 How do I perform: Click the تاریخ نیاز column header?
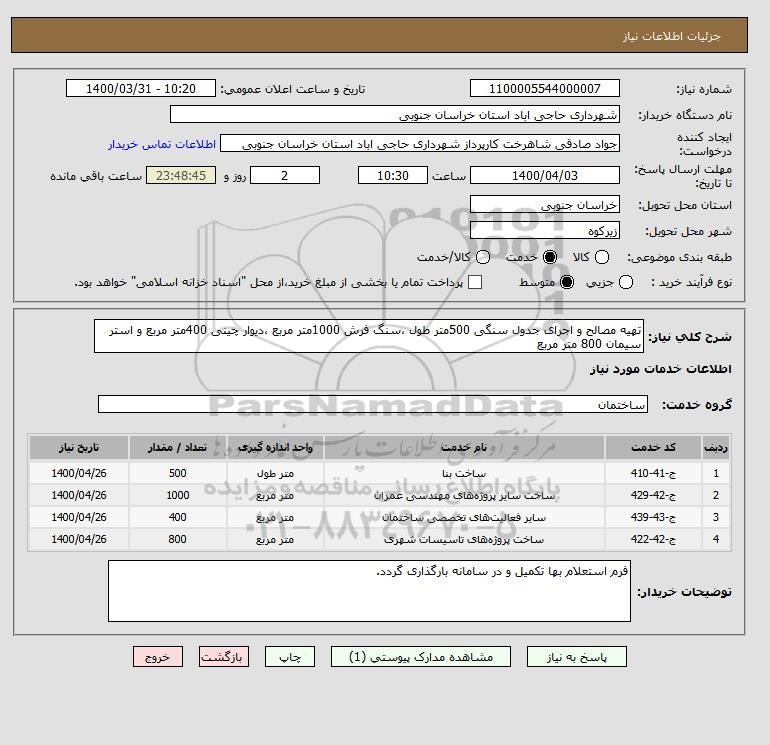(79, 447)
